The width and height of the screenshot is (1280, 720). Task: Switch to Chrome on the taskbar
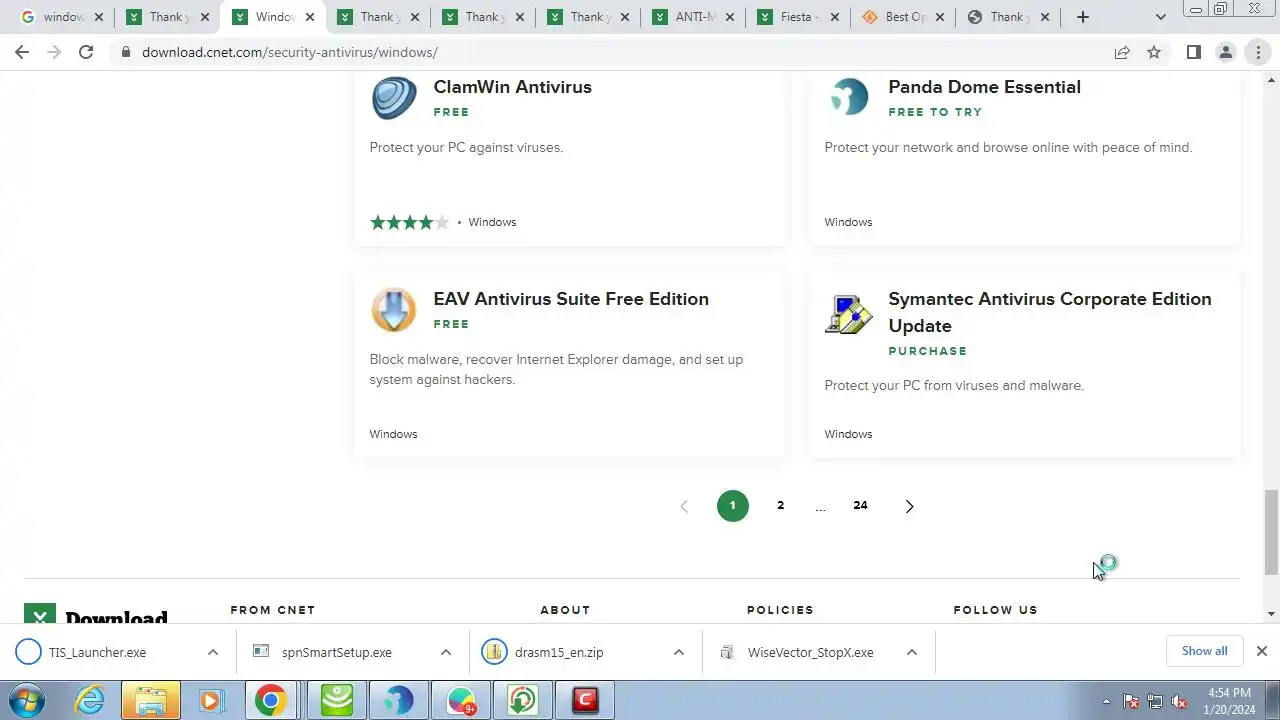(270, 700)
